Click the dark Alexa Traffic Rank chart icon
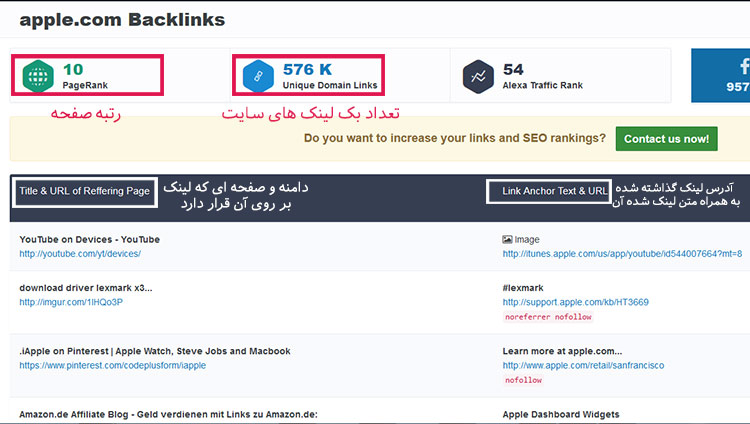Viewport: 750px width, 424px height. pos(478,76)
